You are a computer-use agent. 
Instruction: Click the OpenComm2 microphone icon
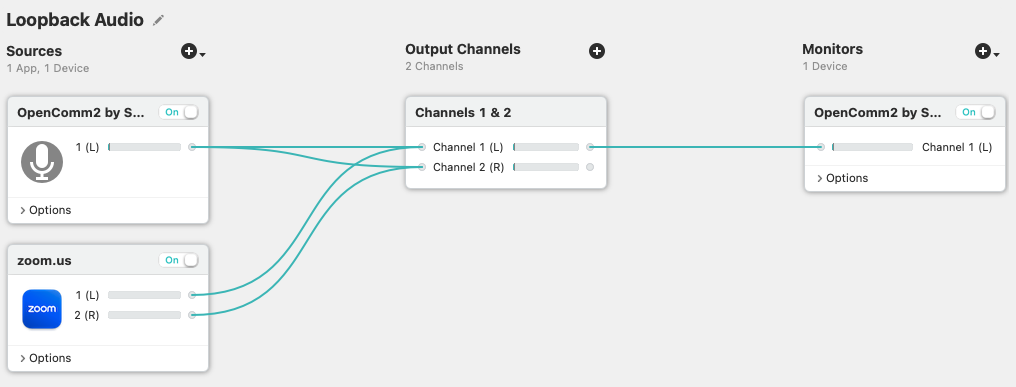(x=42, y=161)
